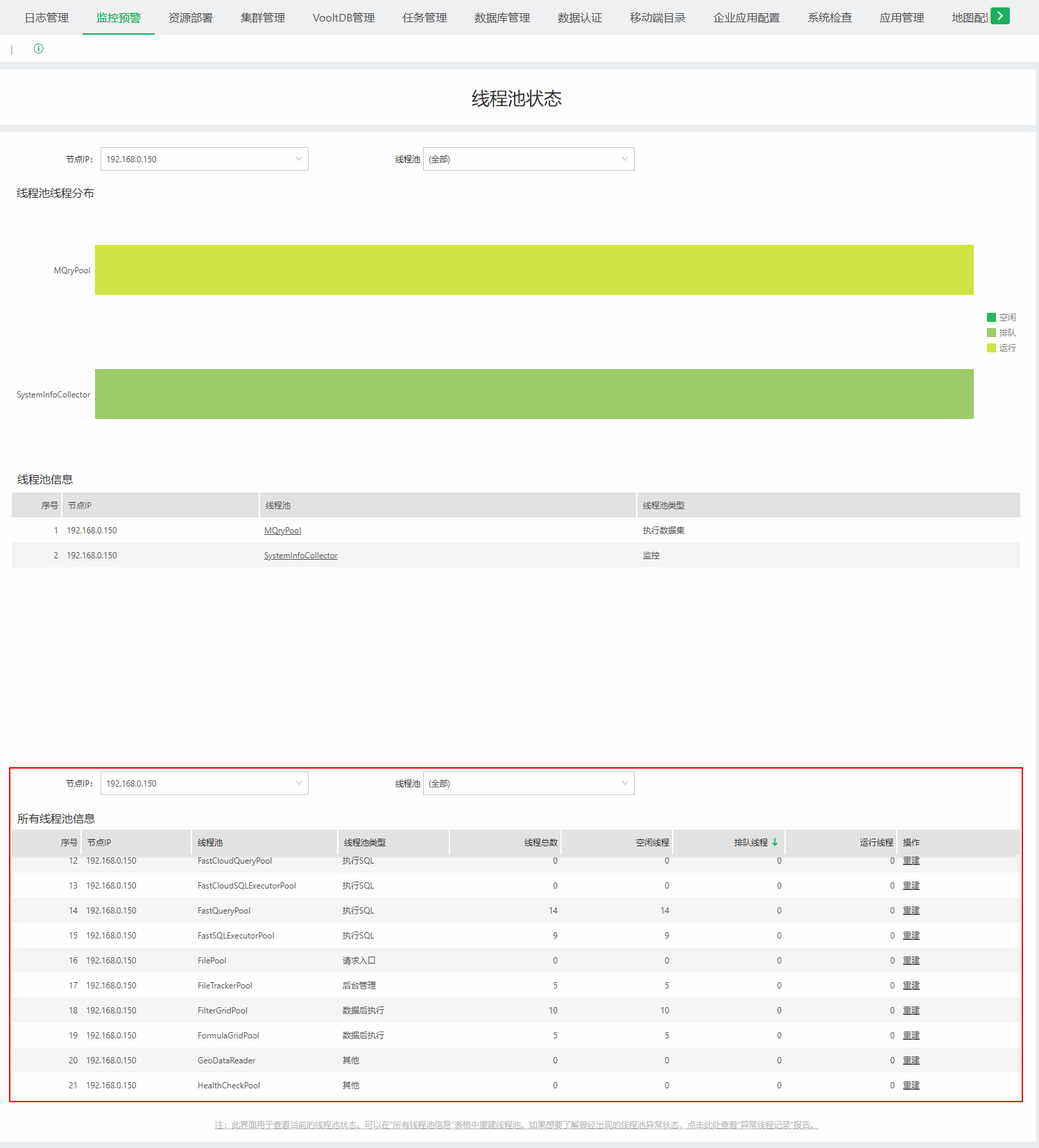Click the green info circle icon
The image size is (1039, 1148).
pyautogui.click(x=39, y=49)
